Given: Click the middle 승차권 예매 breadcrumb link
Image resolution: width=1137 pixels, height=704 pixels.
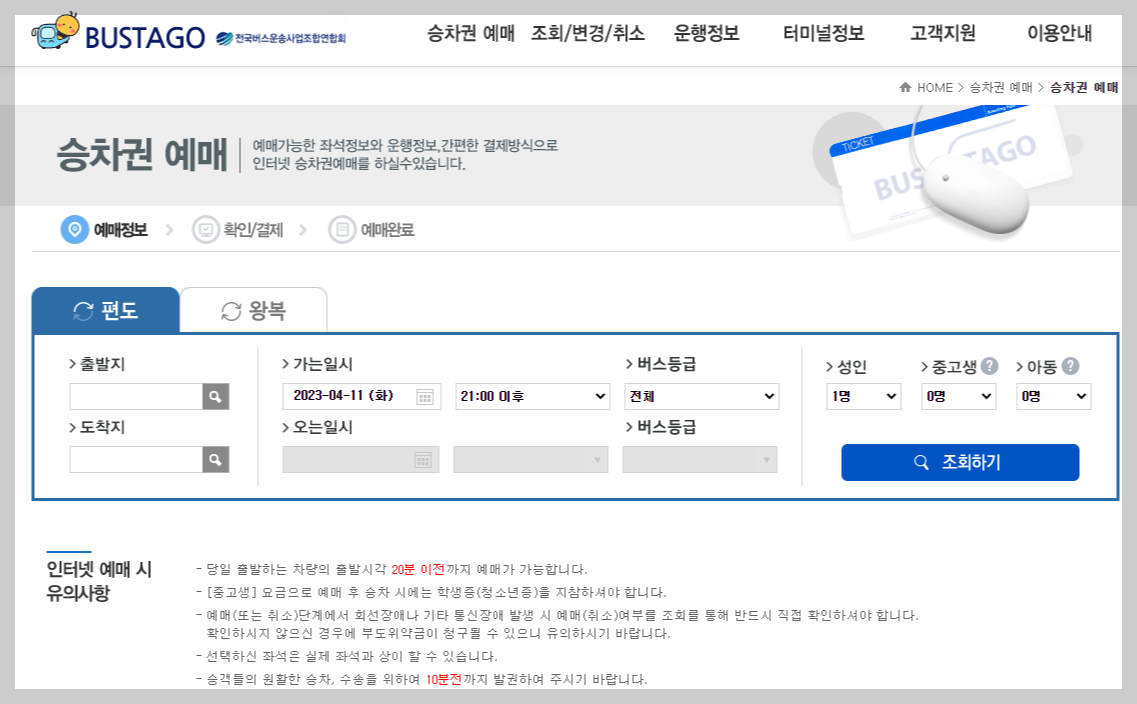Looking at the screenshot, I should click(1001, 88).
